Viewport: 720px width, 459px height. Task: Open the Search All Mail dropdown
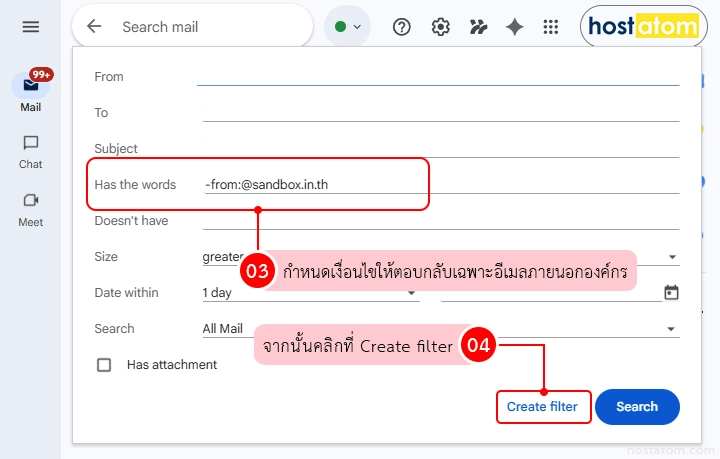tap(441, 329)
